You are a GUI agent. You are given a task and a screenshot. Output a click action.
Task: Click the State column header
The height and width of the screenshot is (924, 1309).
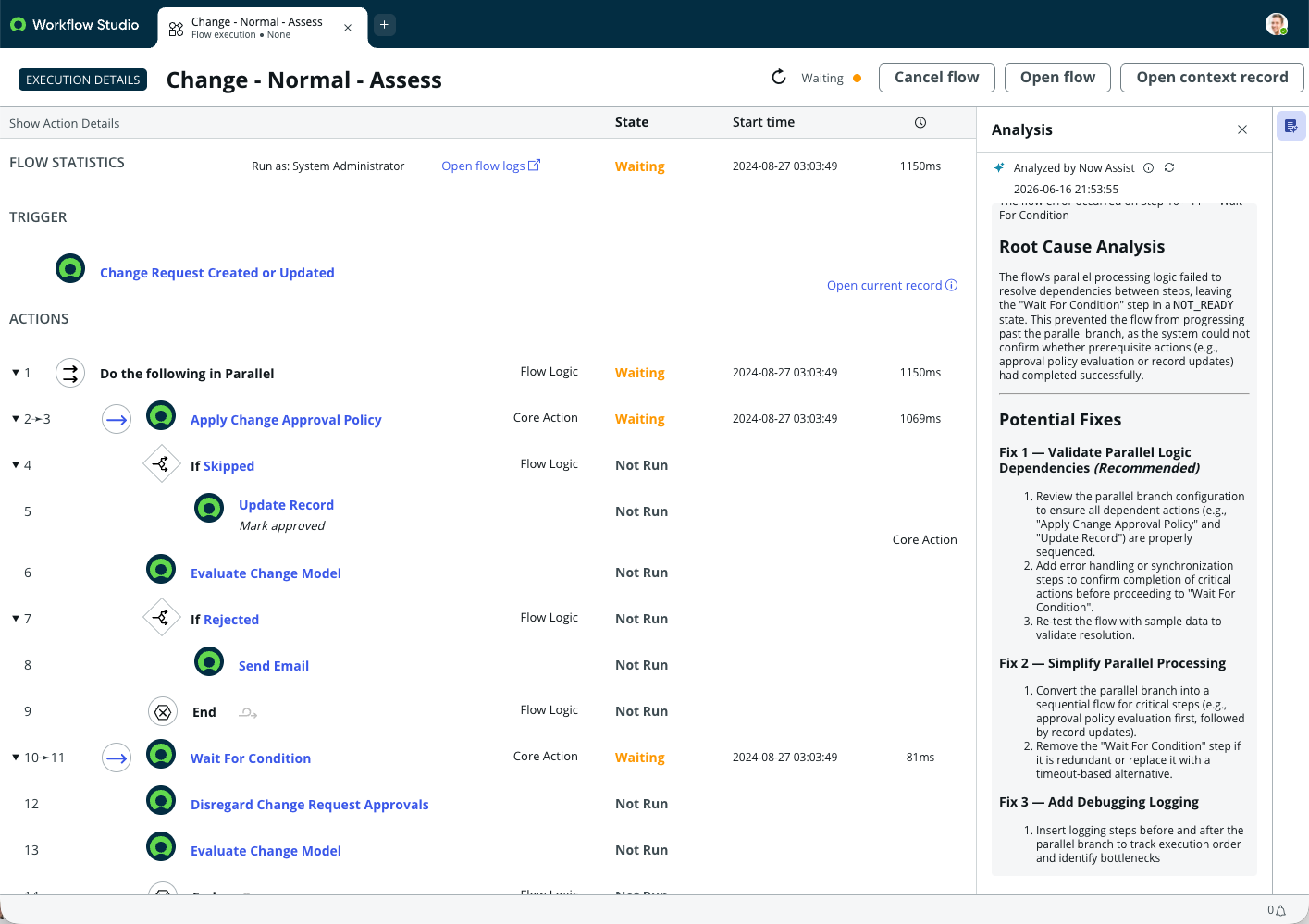632,122
